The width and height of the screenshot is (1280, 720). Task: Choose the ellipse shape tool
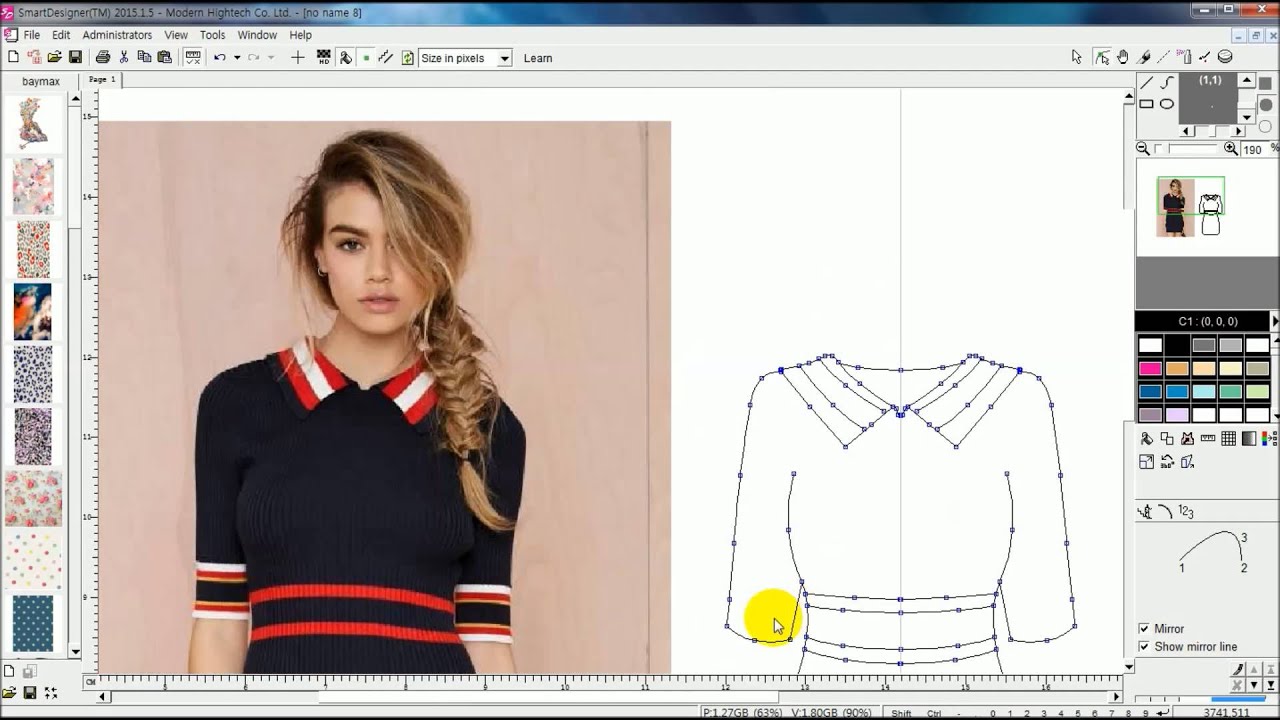pos(1167,103)
